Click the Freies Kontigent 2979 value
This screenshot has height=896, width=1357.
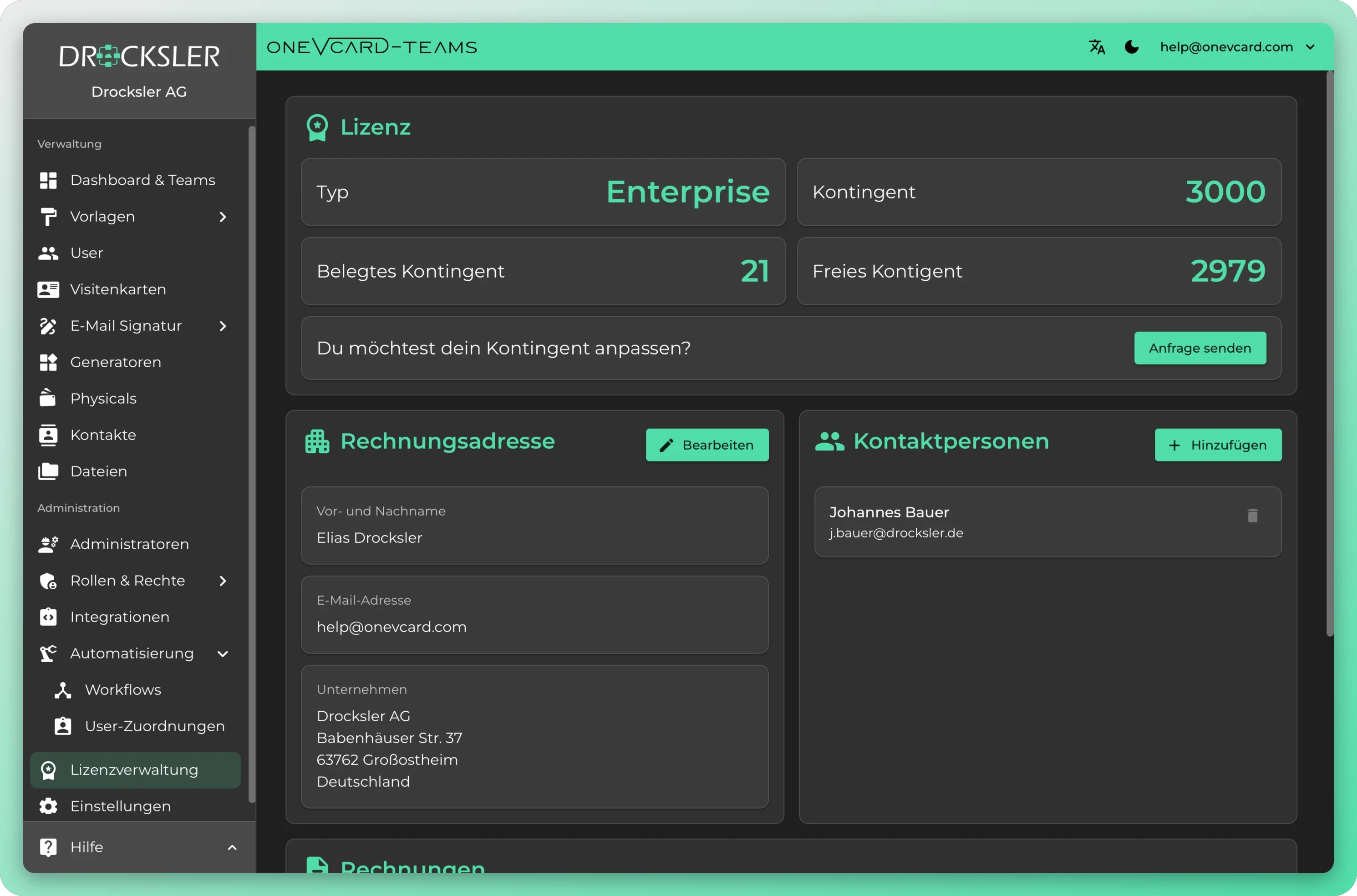[x=1228, y=271]
